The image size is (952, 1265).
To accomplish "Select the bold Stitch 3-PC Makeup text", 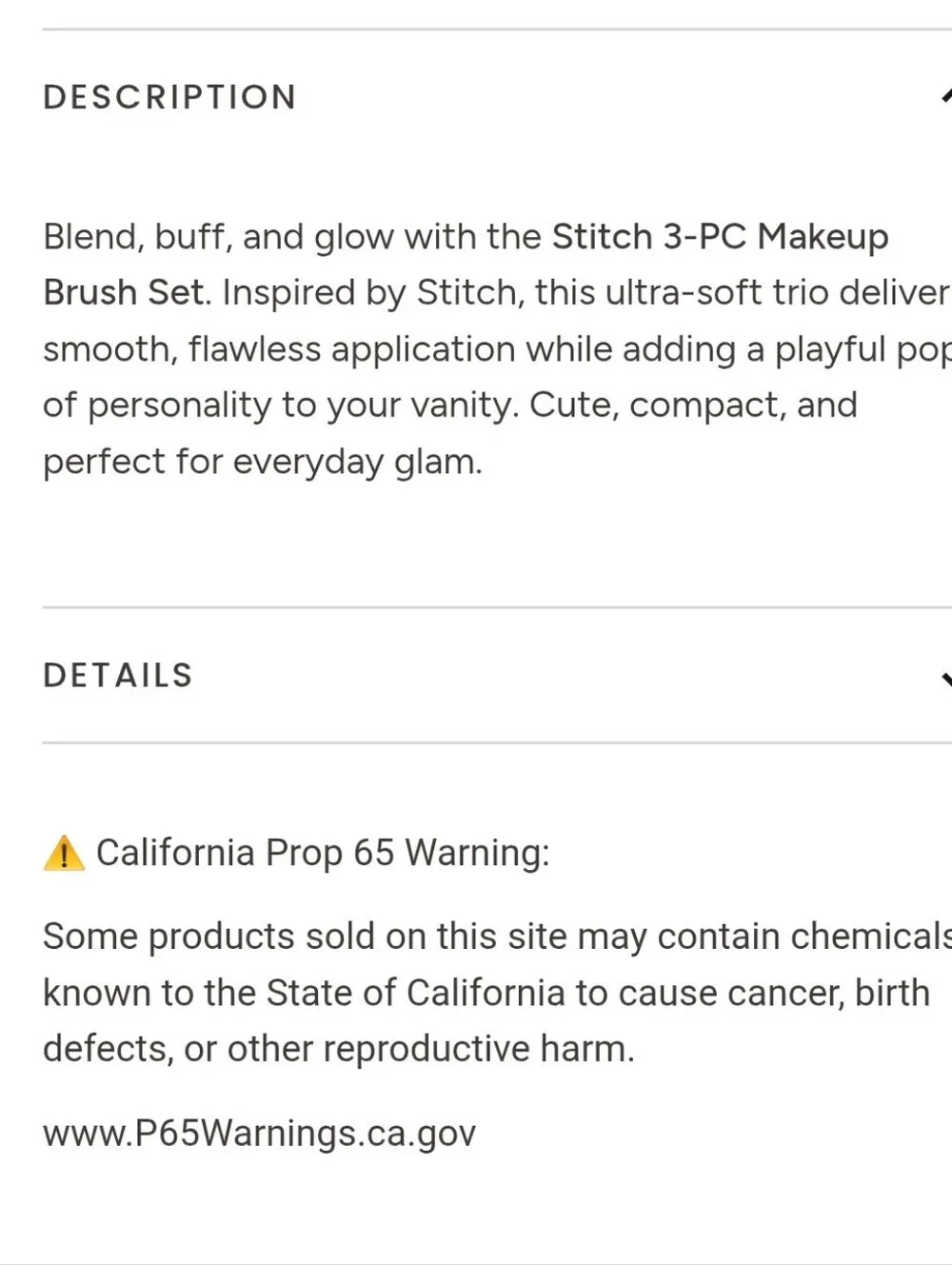I will pyautogui.click(x=720, y=236).
